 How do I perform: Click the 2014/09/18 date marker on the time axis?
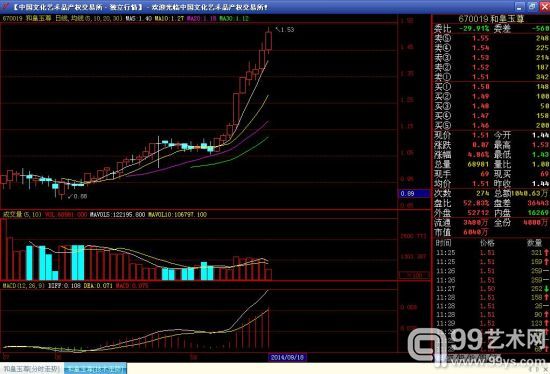[x=287, y=357]
